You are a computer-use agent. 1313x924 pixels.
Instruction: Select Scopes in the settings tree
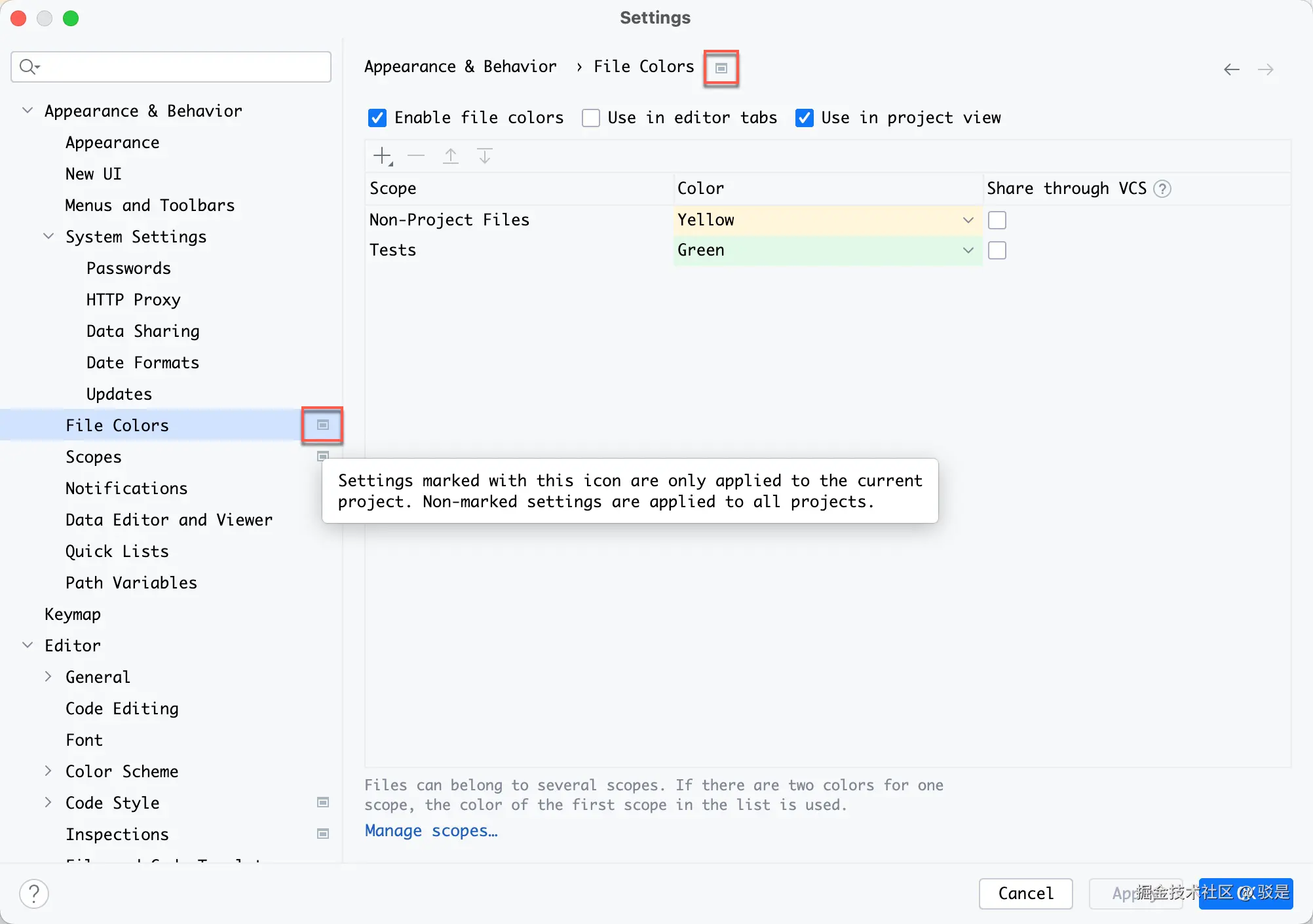tap(94, 457)
